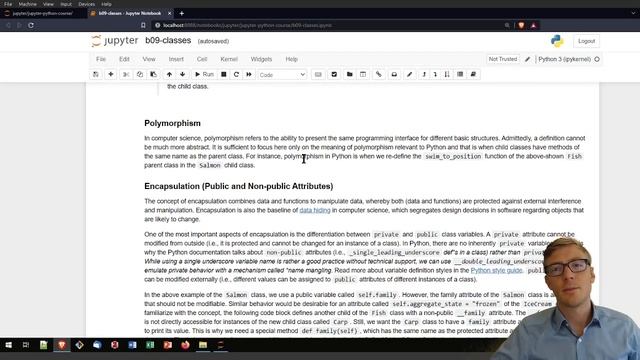Copy selected cells icon
This screenshot has width=640, height=360.
click(140, 74)
